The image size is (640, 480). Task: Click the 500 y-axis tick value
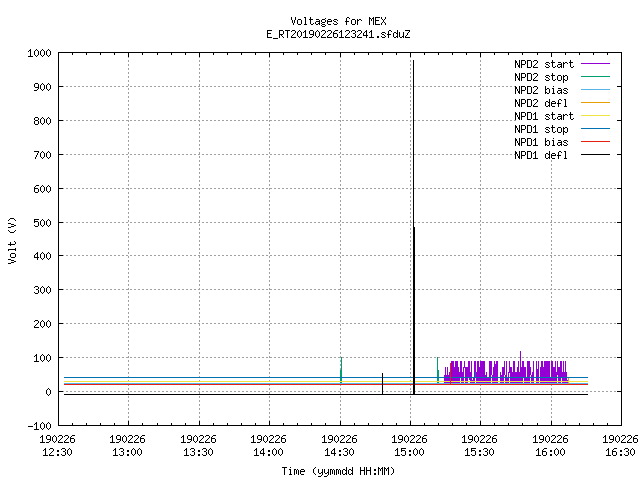42,222
